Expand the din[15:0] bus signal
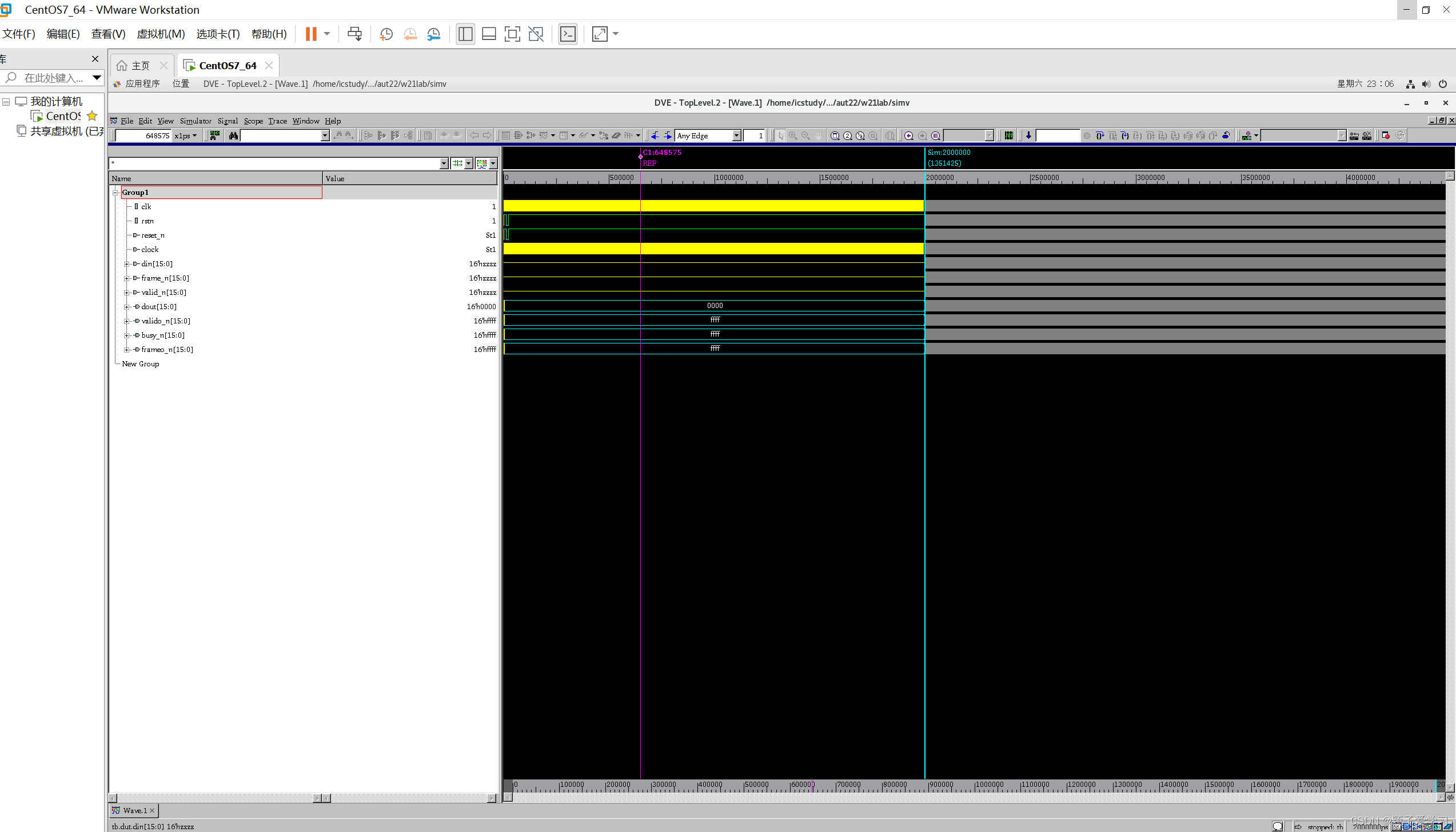The height and width of the screenshot is (832, 1456). (127, 264)
